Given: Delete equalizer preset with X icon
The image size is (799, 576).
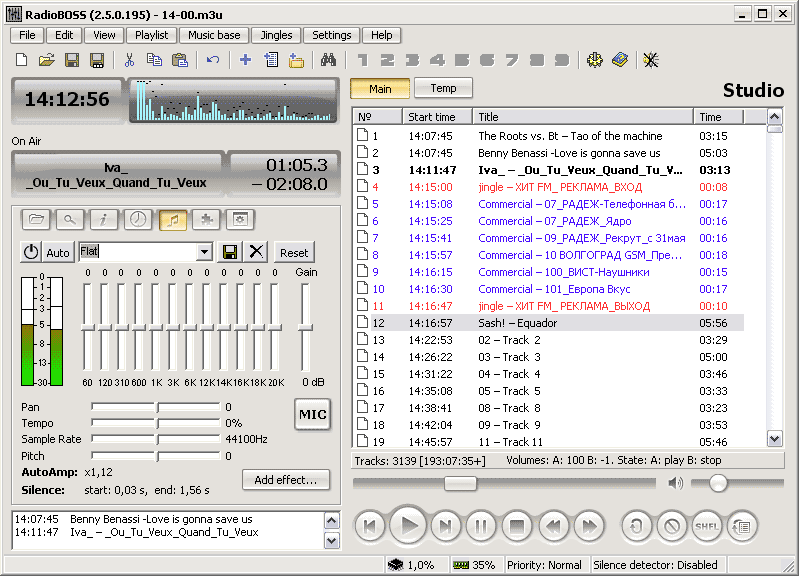Looking at the screenshot, I should point(257,252).
